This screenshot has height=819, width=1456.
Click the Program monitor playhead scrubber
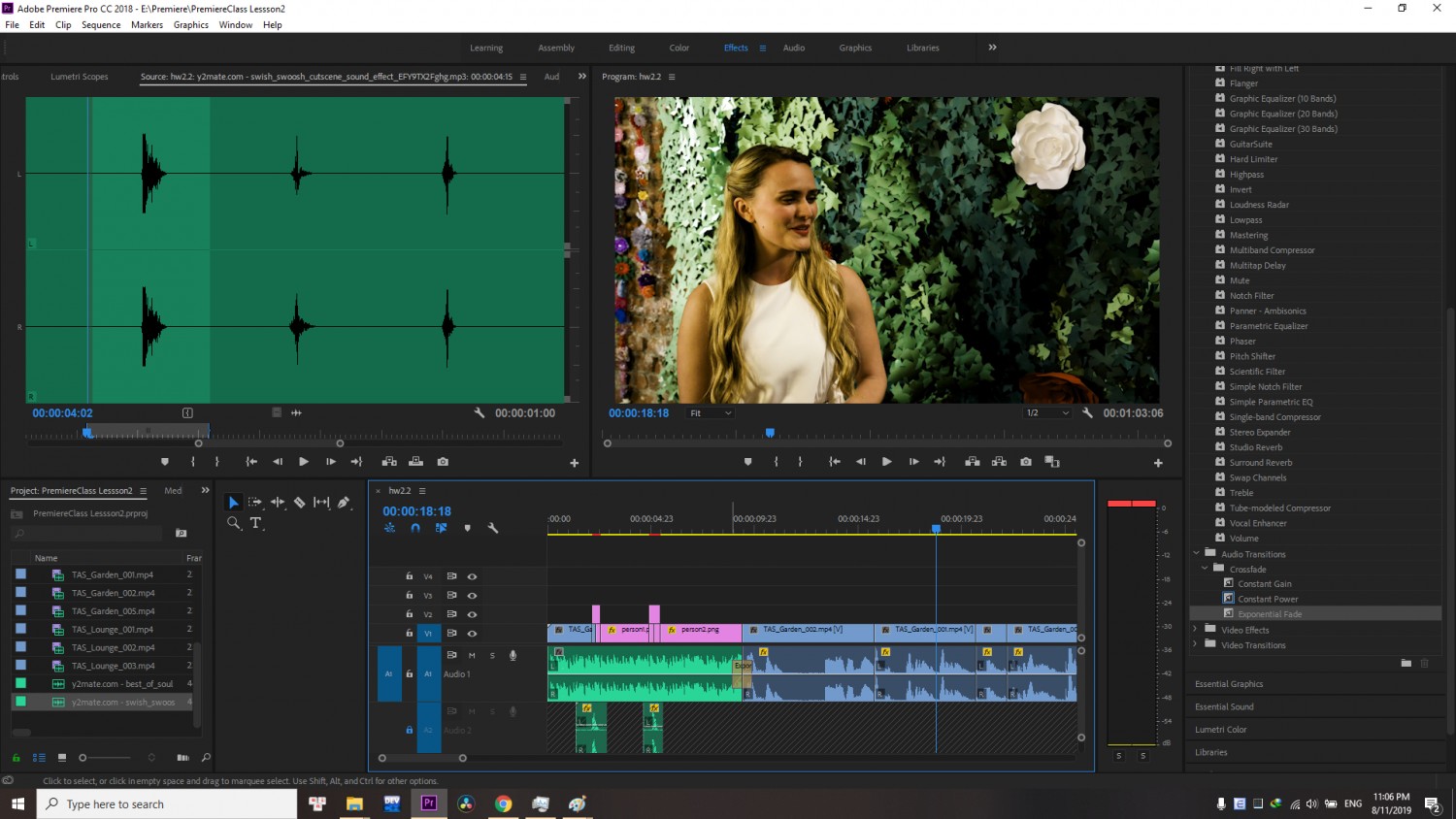point(770,433)
